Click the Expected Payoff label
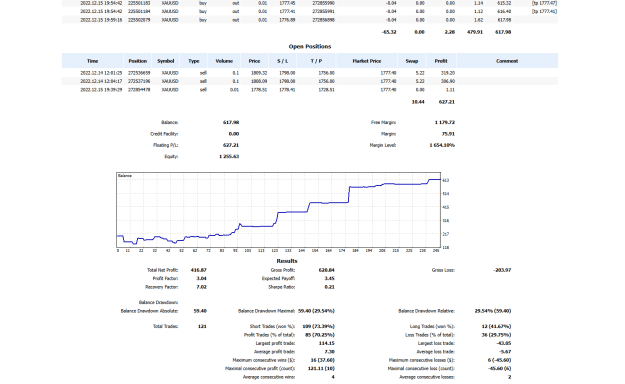 pos(278,278)
